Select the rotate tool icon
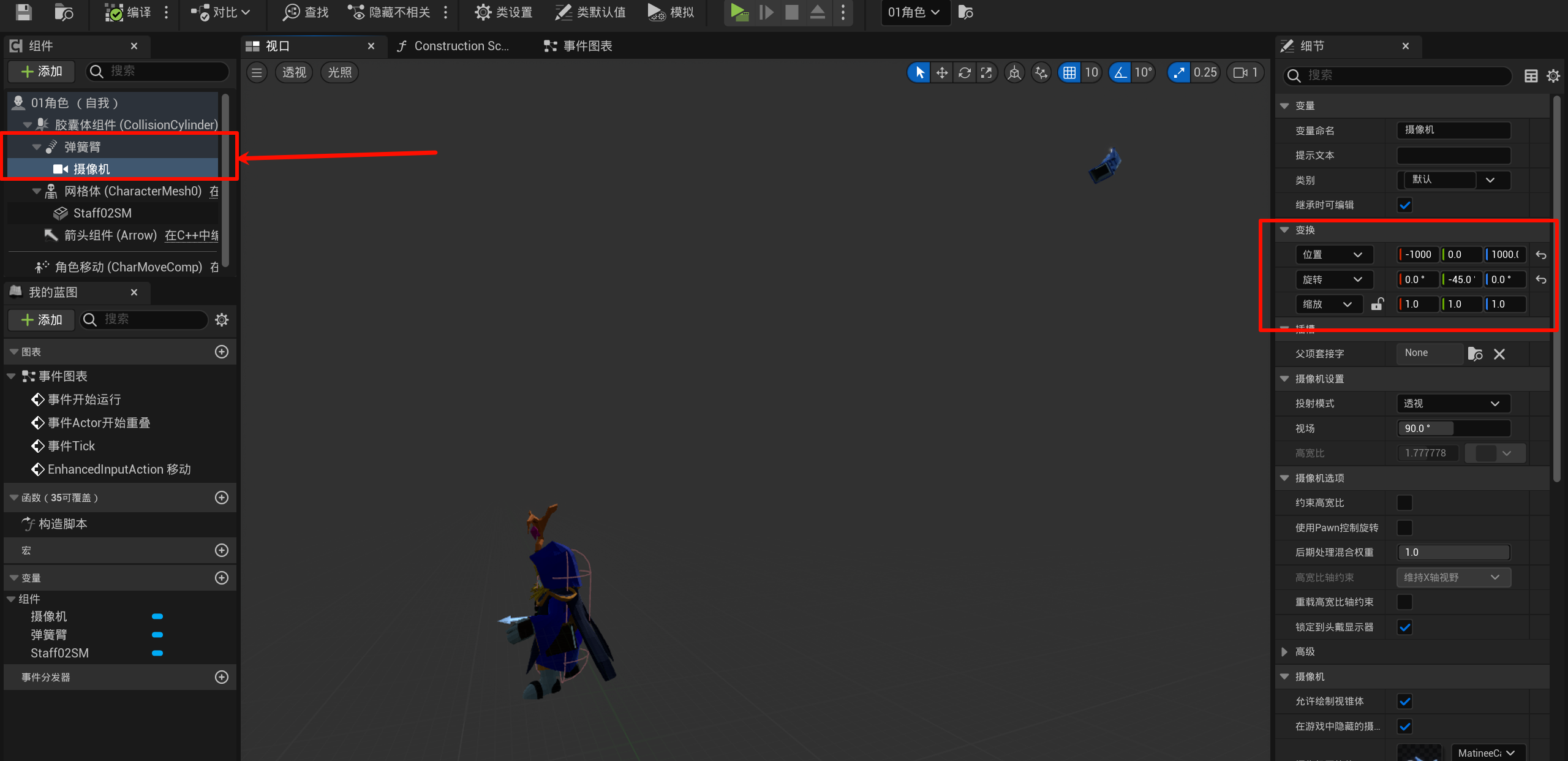The image size is (1568, 761). point(965,73)
